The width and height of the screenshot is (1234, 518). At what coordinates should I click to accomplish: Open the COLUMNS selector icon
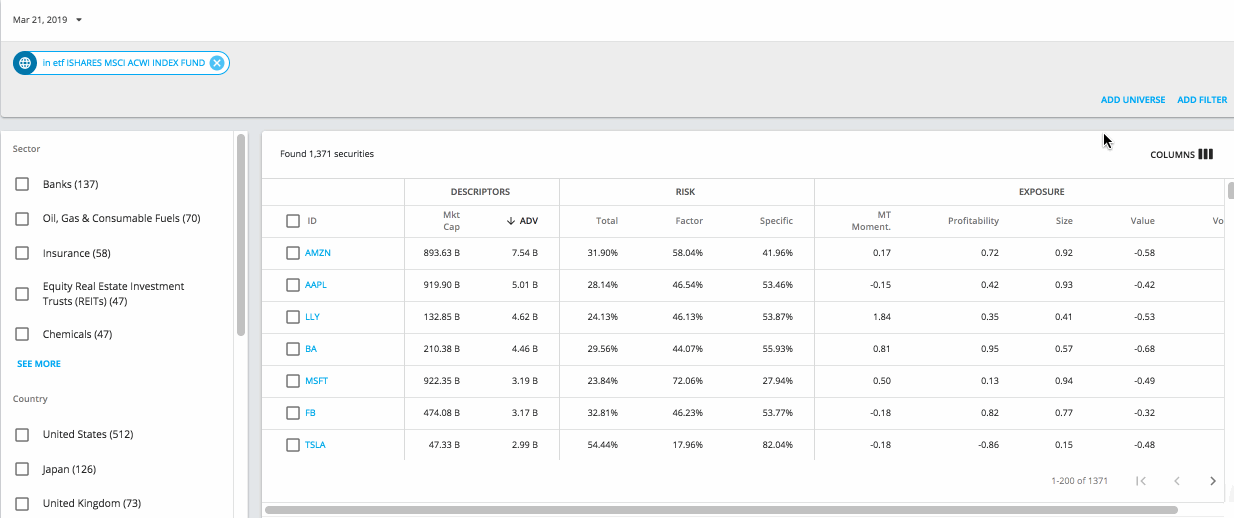pyautogui.click(x=1205, y=154)
